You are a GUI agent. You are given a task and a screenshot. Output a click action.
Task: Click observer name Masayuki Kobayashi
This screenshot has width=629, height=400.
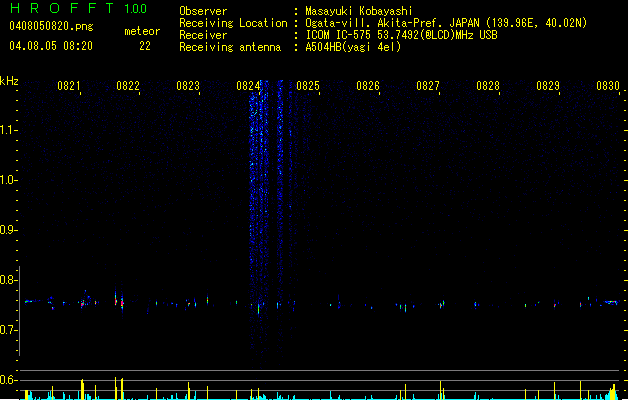(x=359, y=11)
